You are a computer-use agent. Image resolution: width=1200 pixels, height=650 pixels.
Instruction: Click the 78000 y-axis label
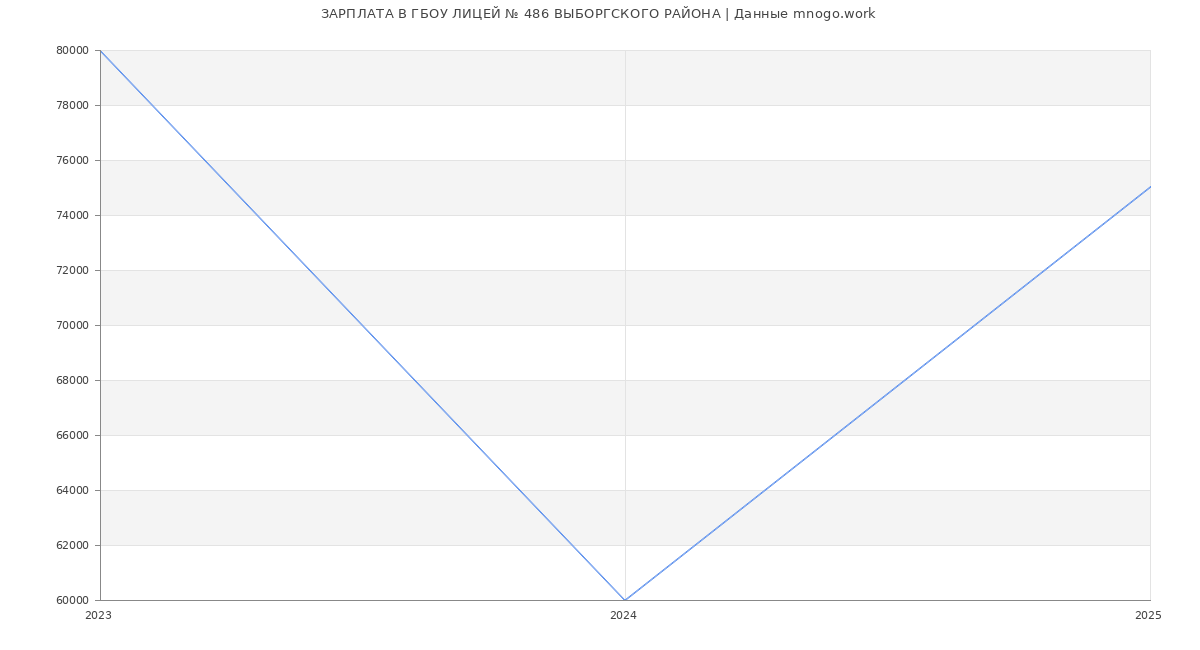[x=73, y=105]
